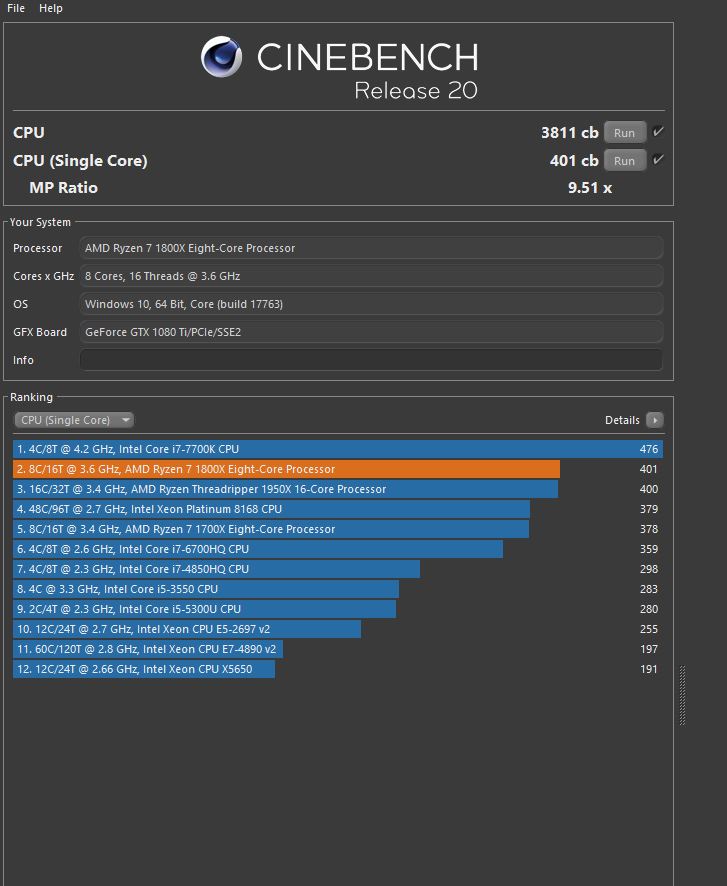The height and width of the screenshot is (886, 727).
Task: Click the Details arrow button
Action: coord(655,420)
